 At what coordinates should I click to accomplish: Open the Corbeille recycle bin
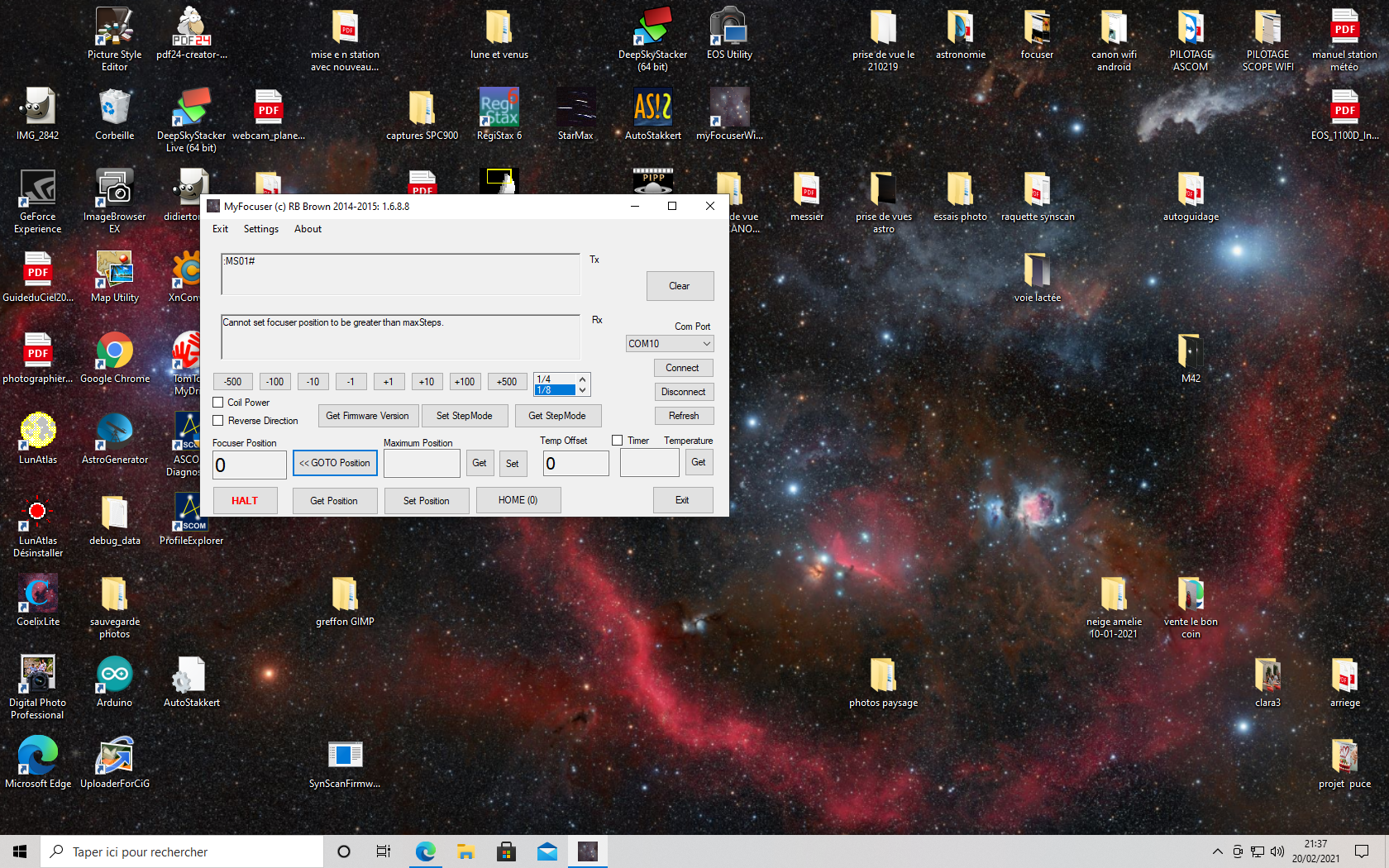point(114,114)
